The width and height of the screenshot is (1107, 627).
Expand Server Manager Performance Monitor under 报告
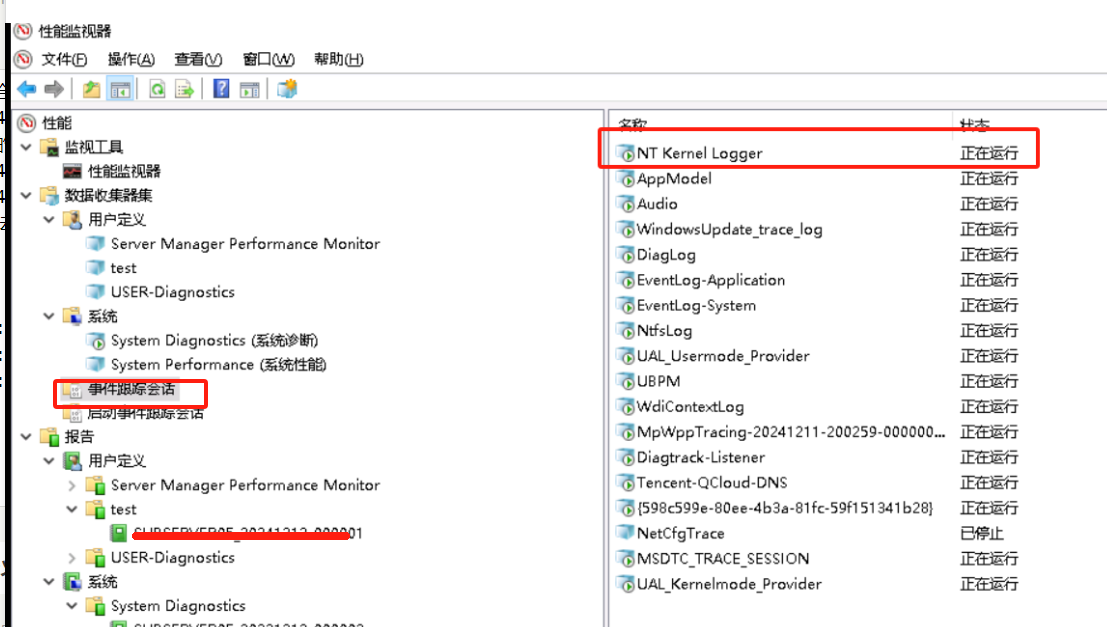point(72,485)
